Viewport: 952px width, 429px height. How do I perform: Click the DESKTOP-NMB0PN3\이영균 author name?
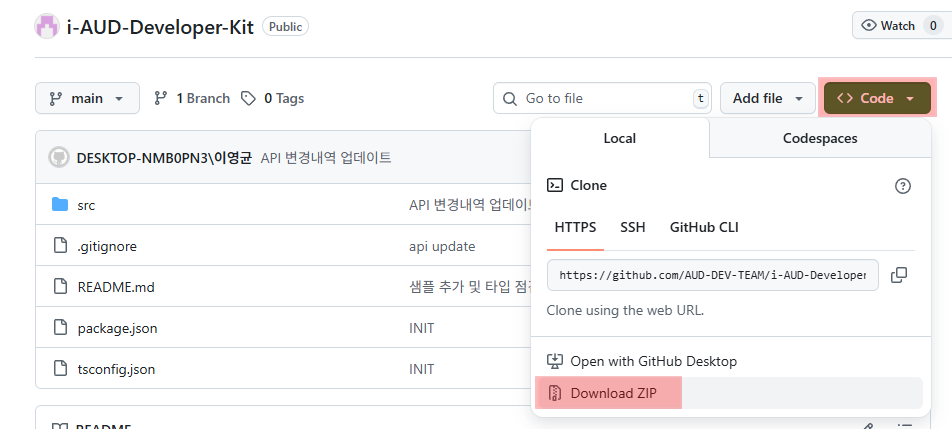[x=164, y=158]
